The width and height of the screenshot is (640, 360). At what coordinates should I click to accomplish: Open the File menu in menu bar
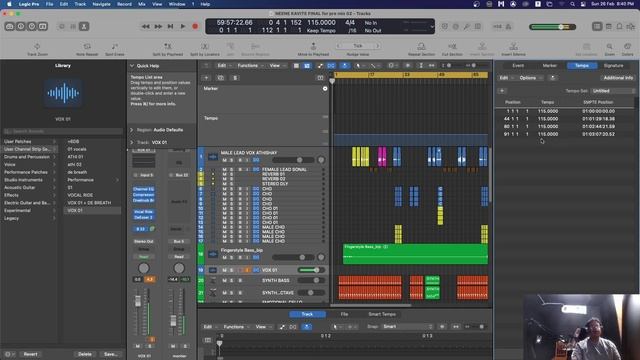click(x=49, y=4)
